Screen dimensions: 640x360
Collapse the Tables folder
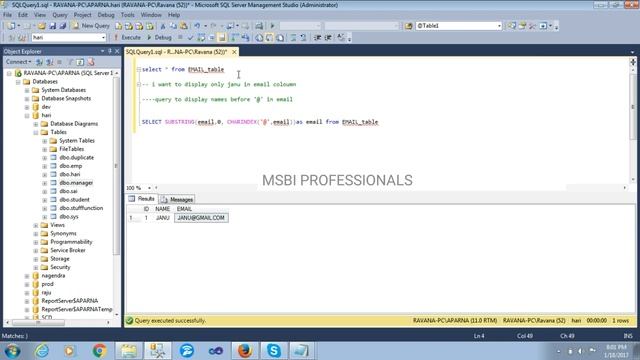(36, 132)
